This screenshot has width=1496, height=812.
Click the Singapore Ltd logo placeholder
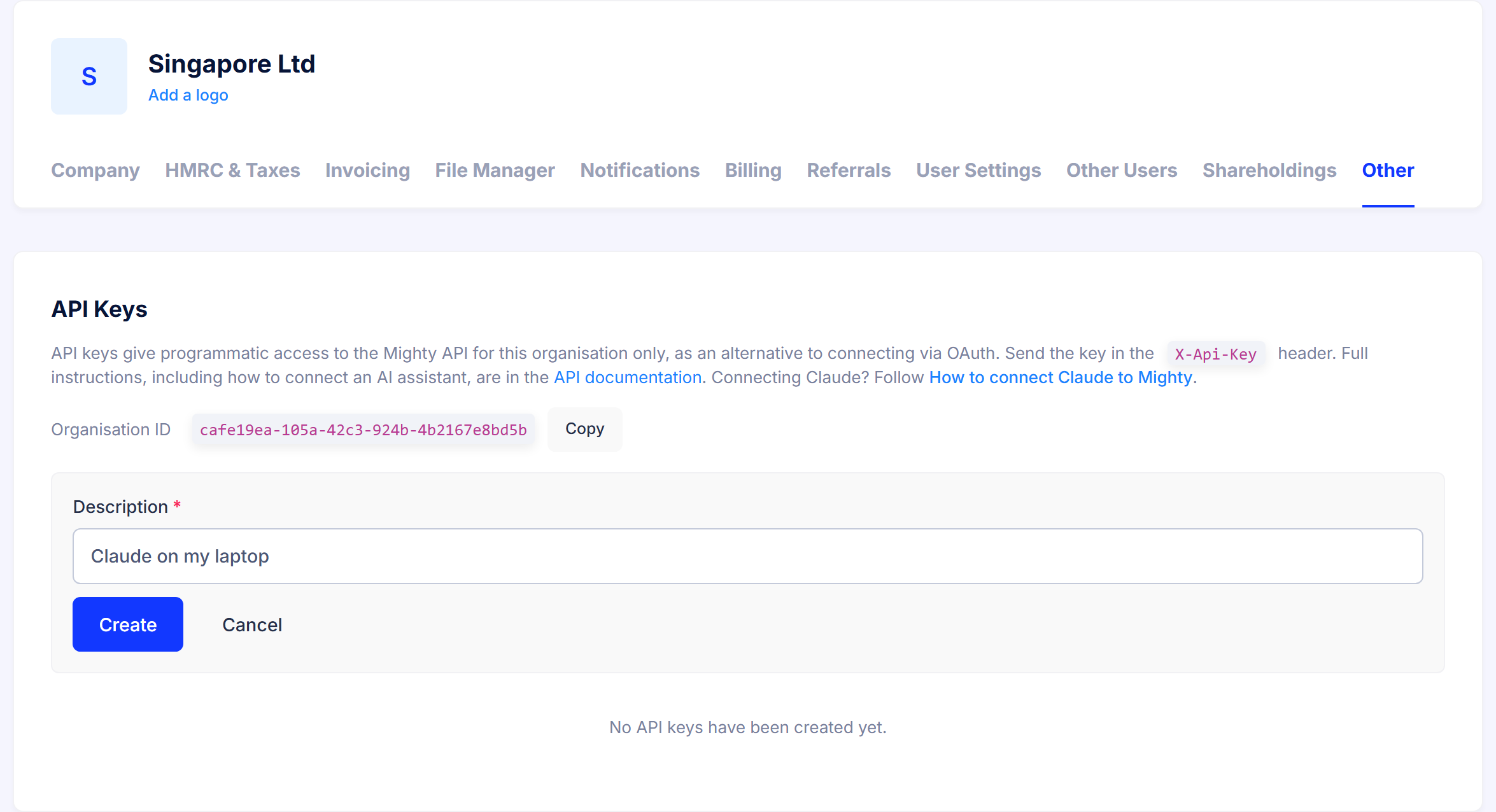pos(89,76)
